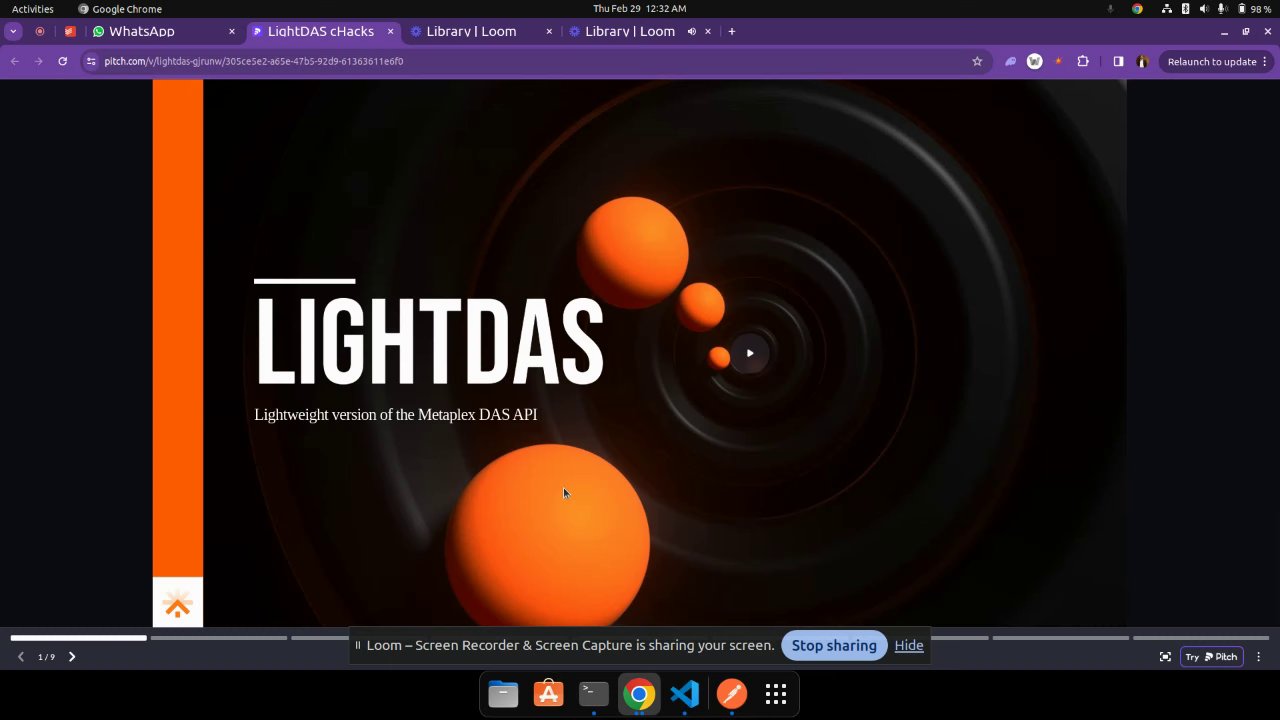Open a new browser tab
This screenshot has height=720, width=1280.
[x=732, y=31]
